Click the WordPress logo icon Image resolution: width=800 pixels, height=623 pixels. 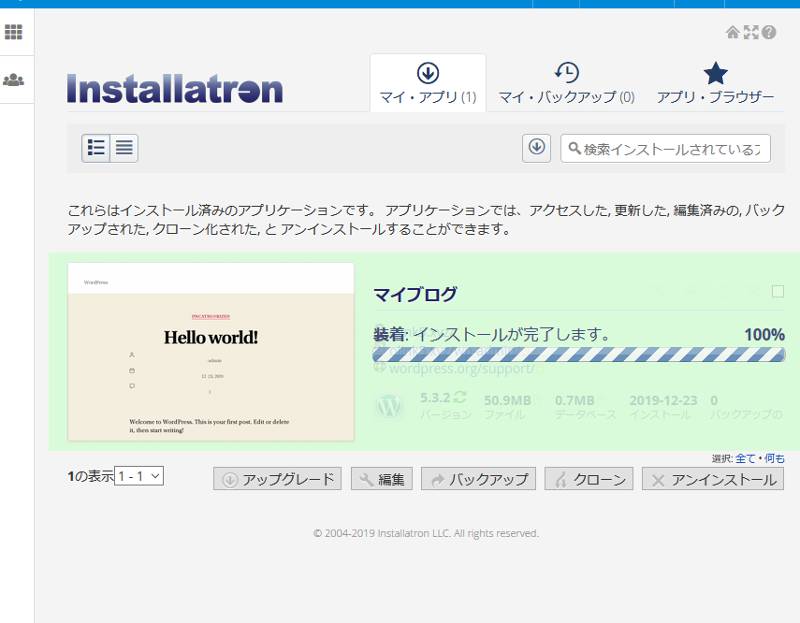pyautogui.click(x=389, y=406)
